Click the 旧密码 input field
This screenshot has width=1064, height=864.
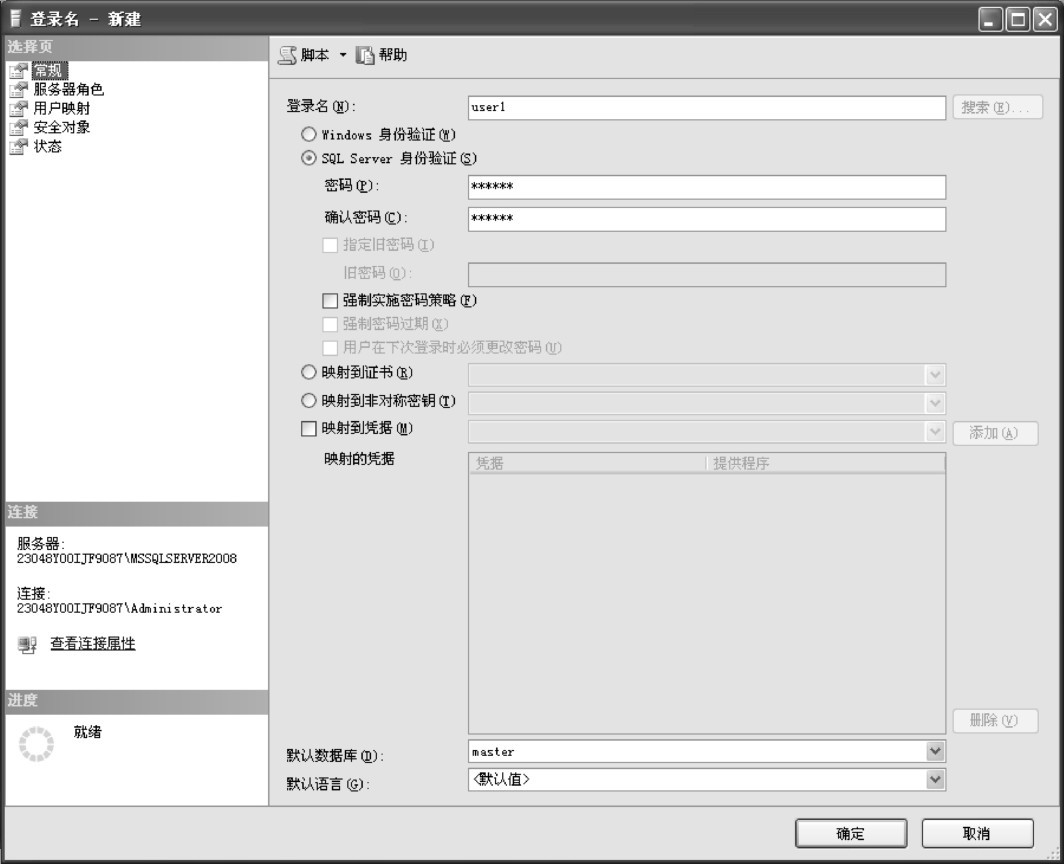(706, 274)
